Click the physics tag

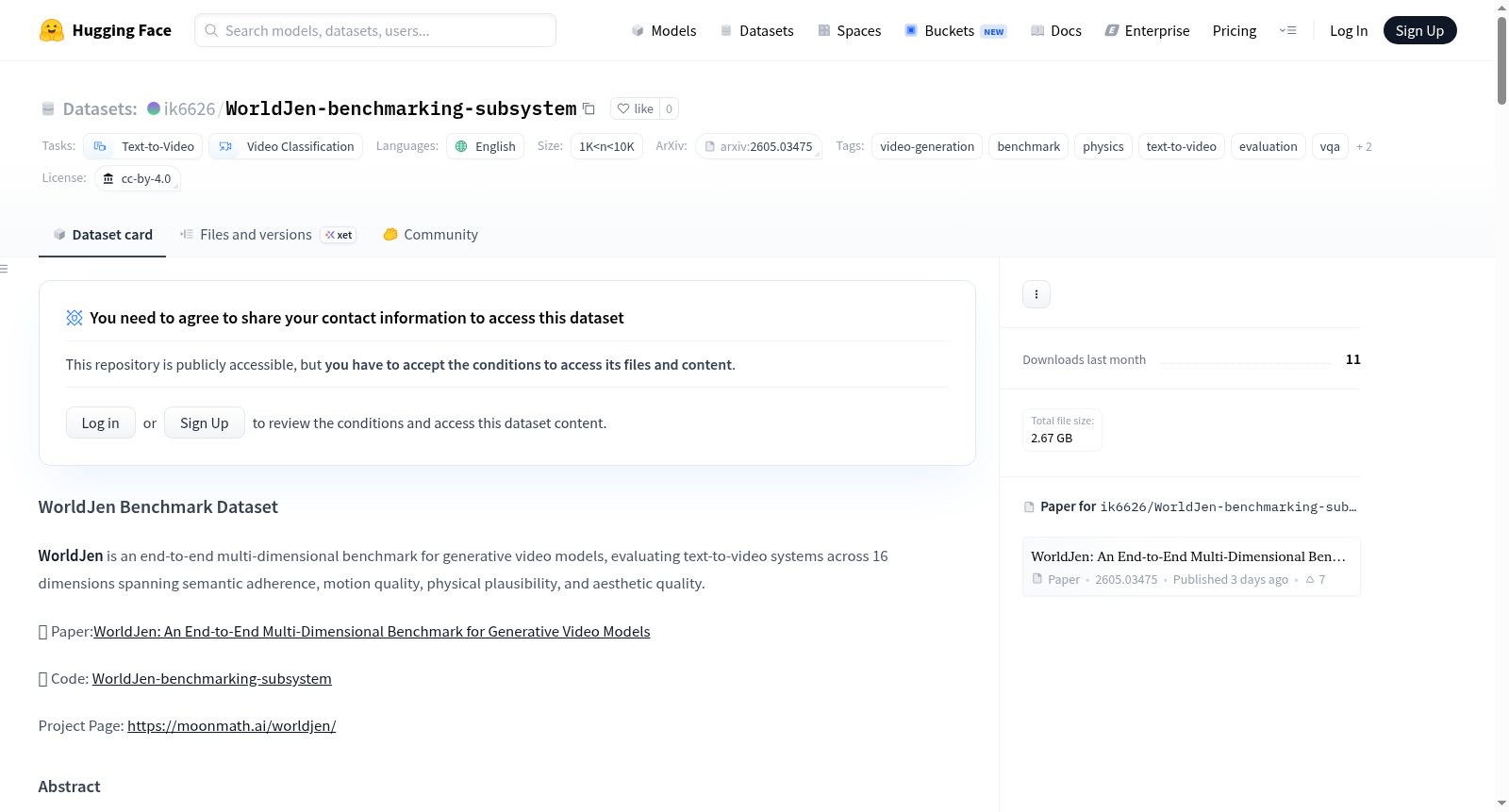tap(1103, 146)
